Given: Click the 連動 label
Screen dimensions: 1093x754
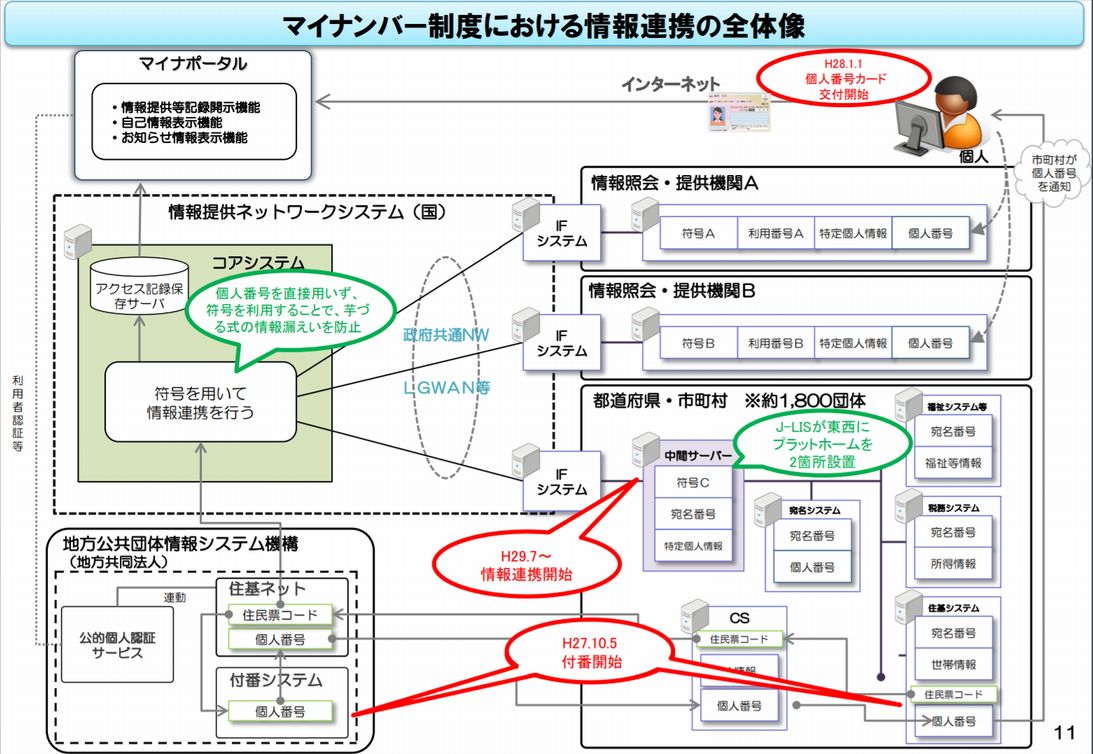Looking at the screenshot, I should click(x=175, y=598).
